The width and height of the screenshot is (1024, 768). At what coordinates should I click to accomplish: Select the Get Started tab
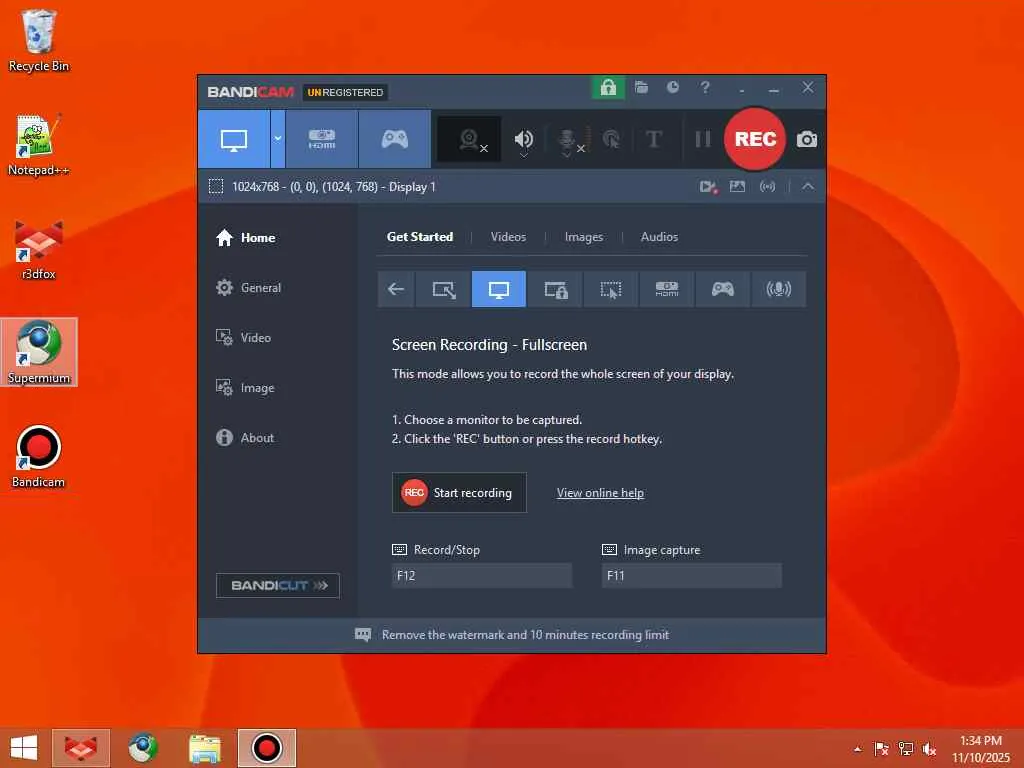pyautogui.click(x=420, y=237)
